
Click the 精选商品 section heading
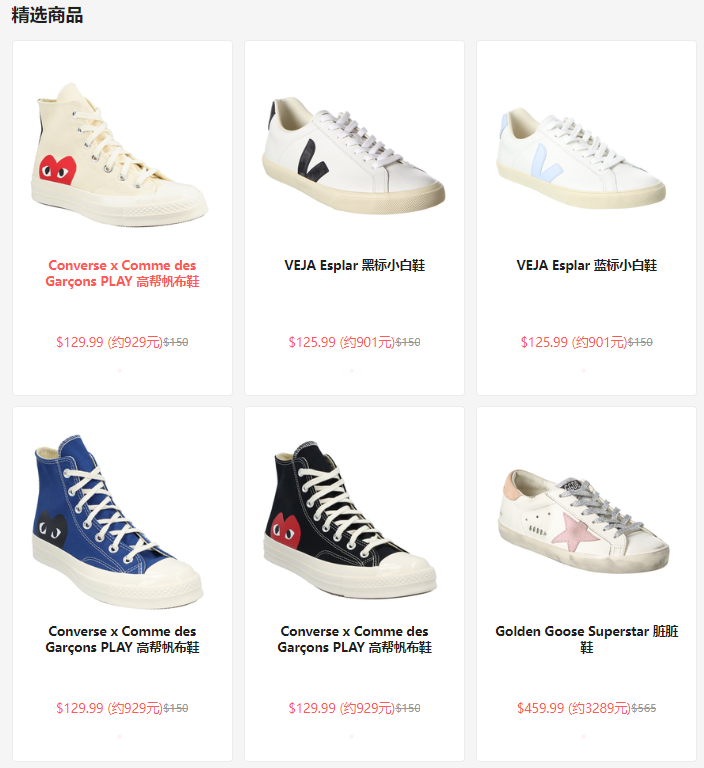(47, 15)
